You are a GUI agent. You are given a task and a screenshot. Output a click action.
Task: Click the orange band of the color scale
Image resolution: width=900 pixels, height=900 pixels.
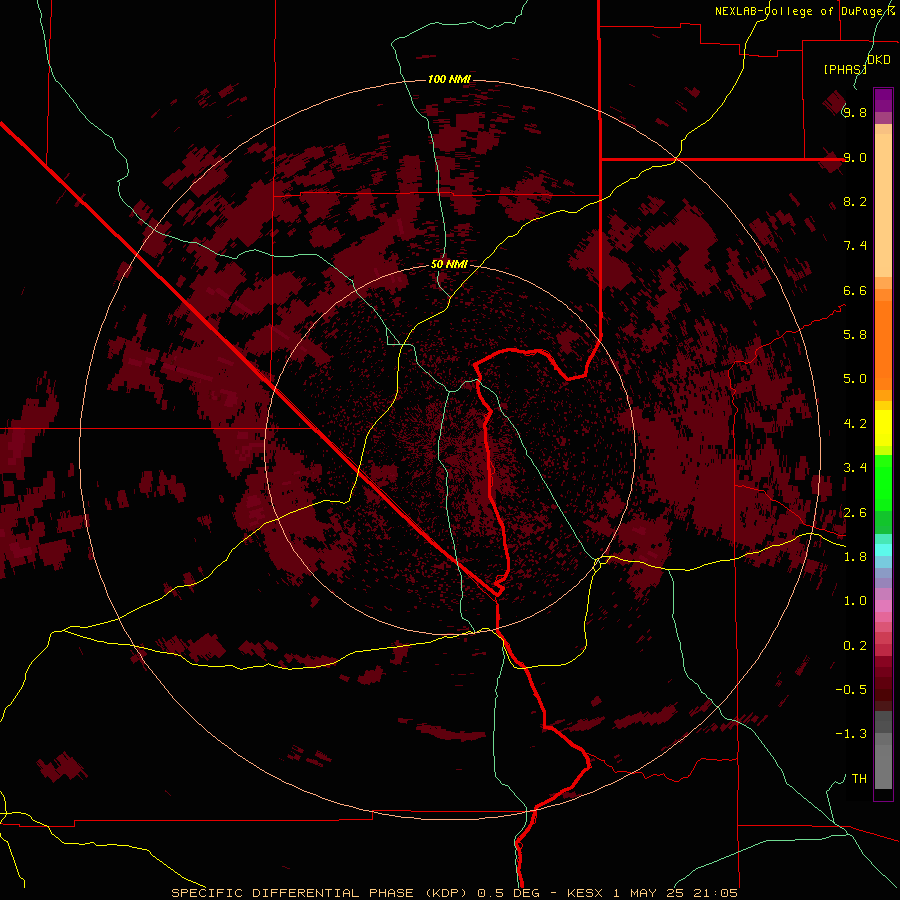coord(883,345)
